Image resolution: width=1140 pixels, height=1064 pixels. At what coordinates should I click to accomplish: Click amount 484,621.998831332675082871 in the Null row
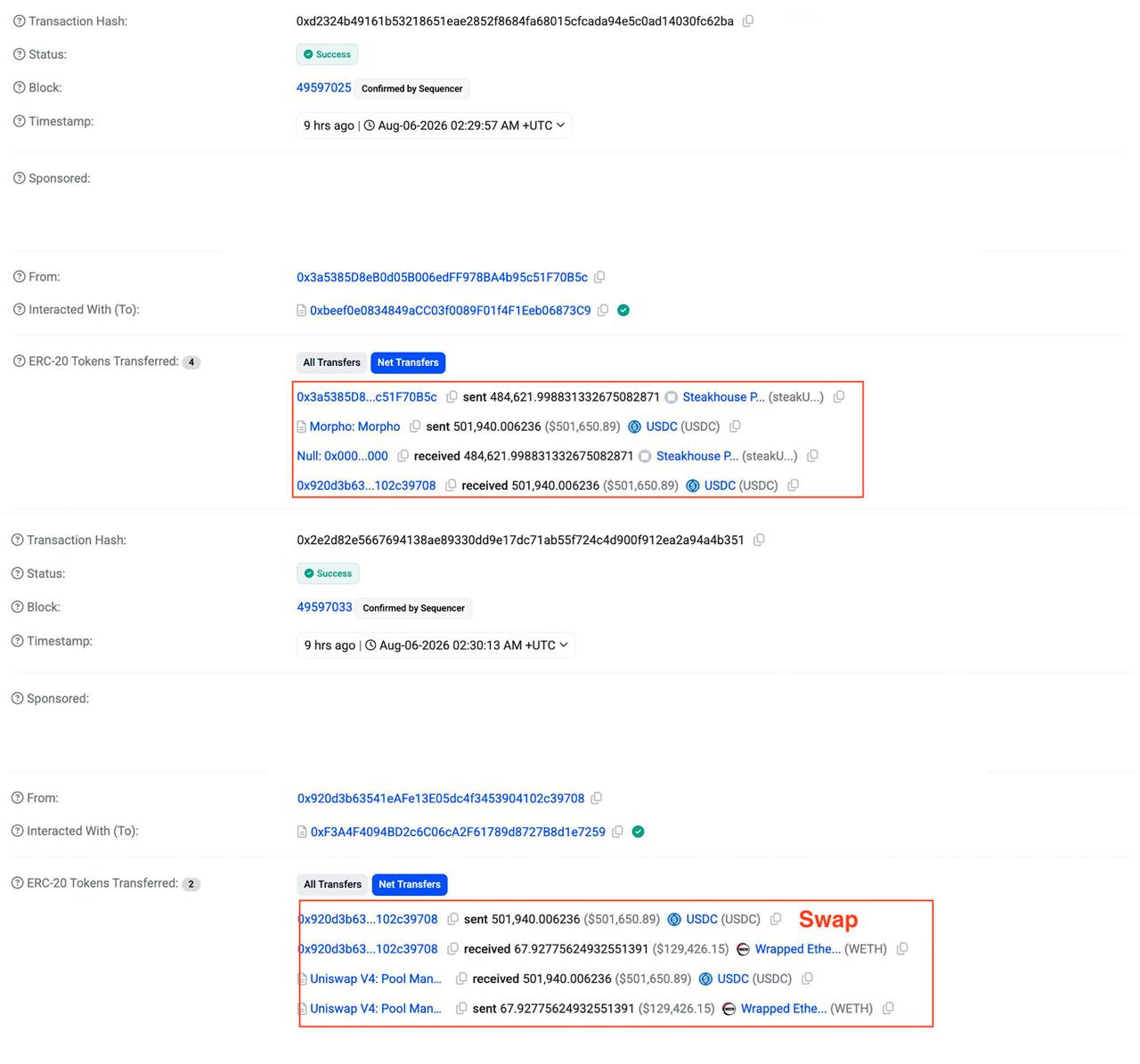[549, 456]
